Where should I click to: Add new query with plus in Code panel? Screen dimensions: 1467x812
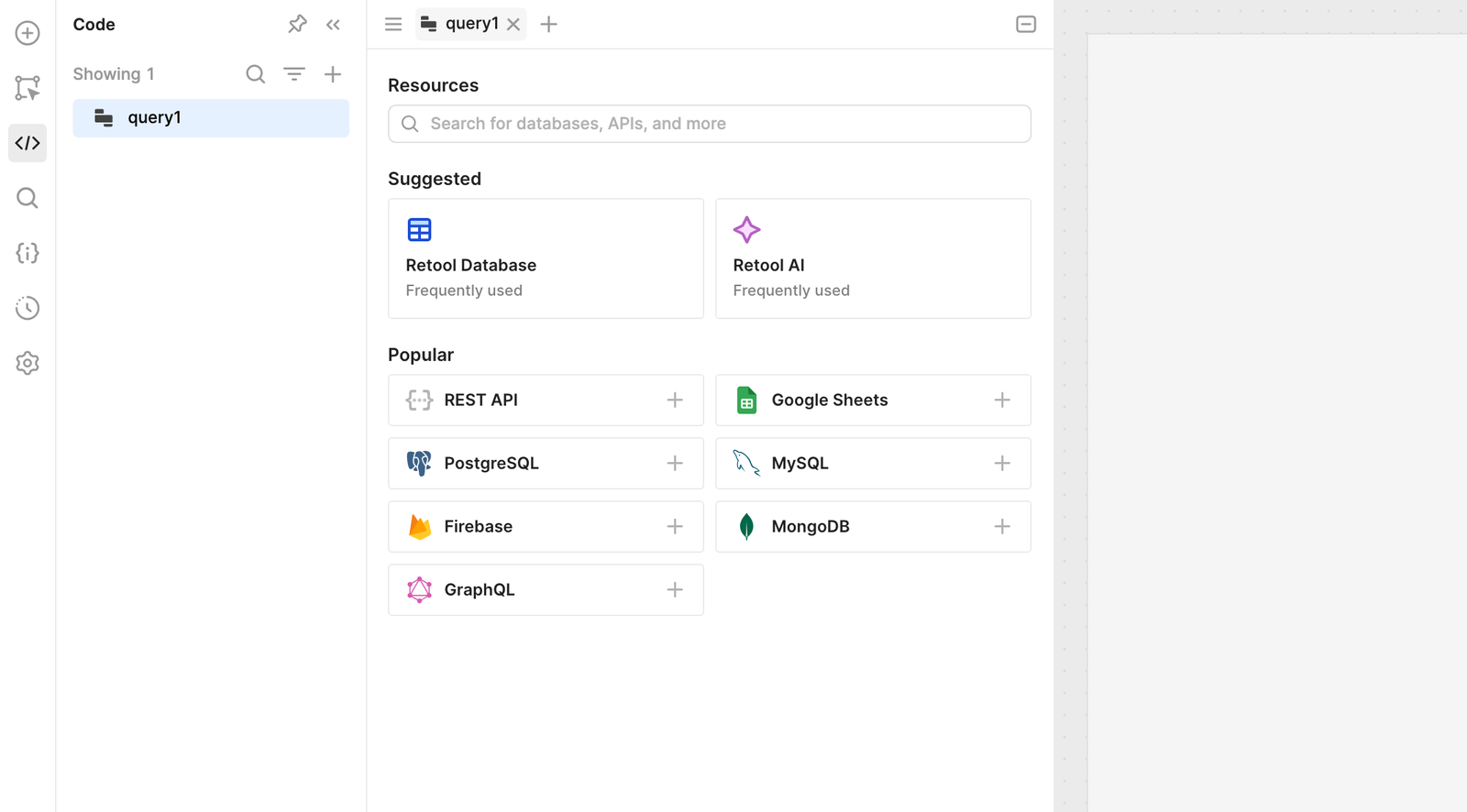333,74
